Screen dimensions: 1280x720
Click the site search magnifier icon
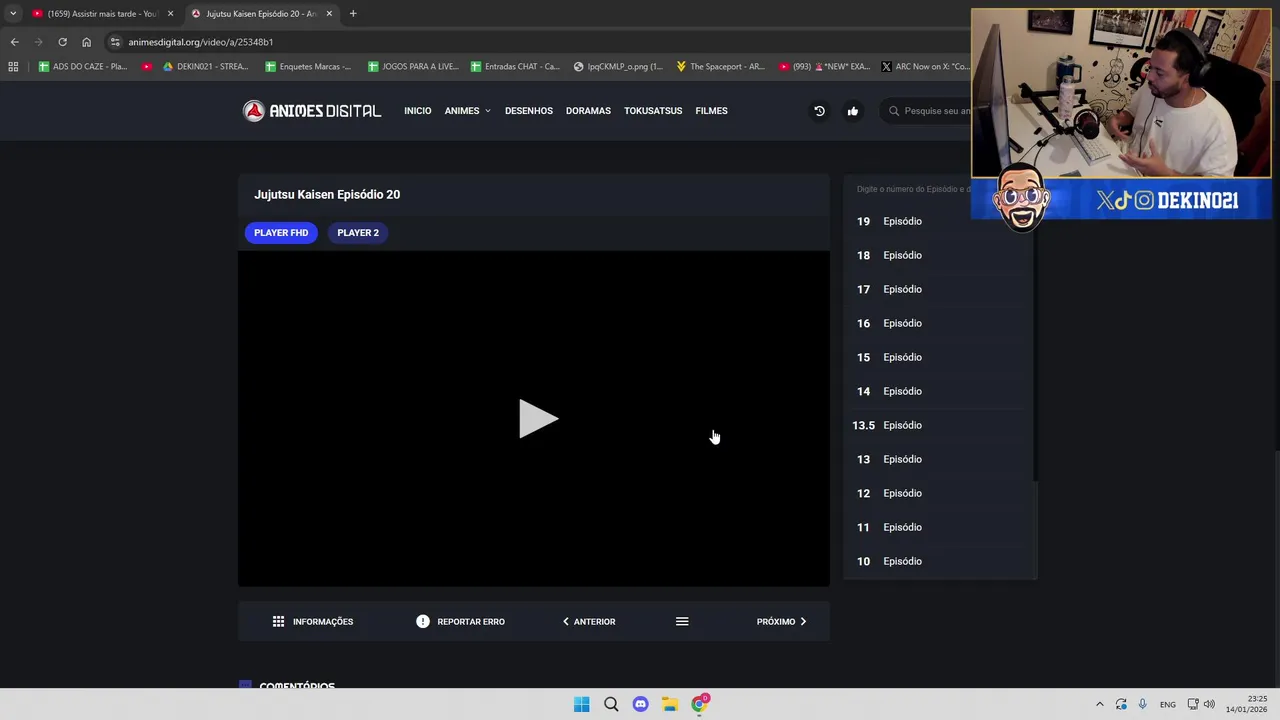click(894, 111)
